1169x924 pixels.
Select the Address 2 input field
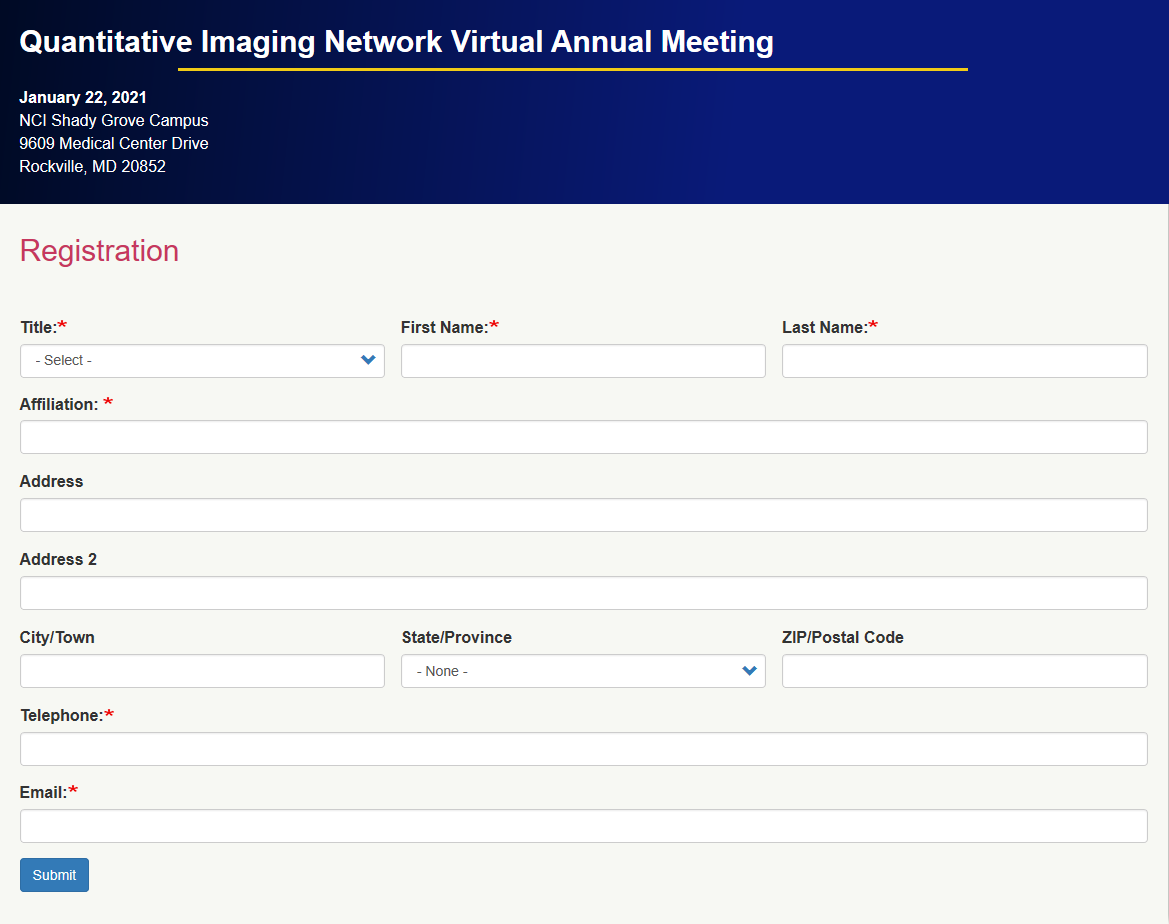tap(583, 593)
